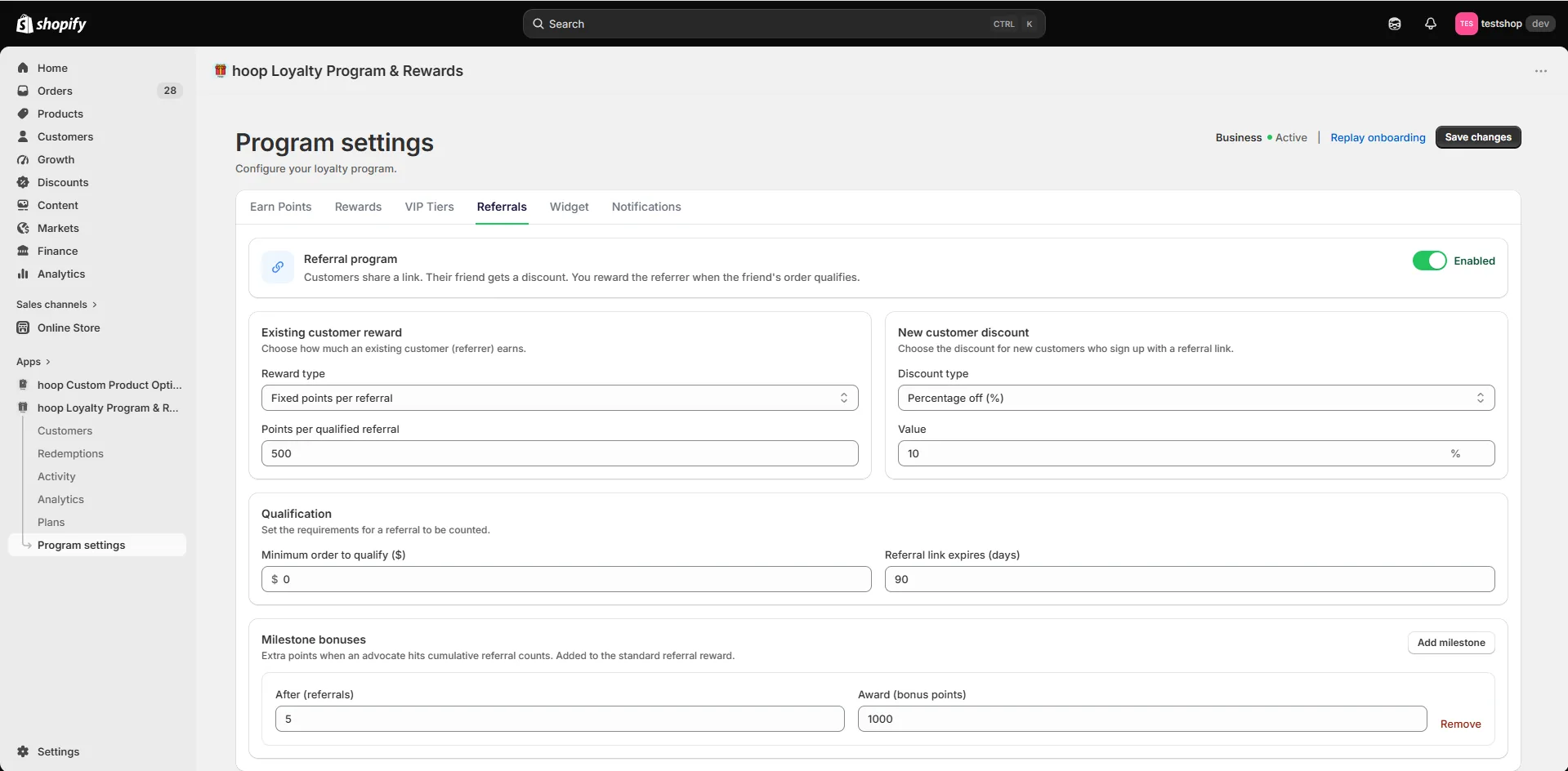This screenshot has height=771, width=1568.
Task: Open Home from the sidebar
Action: click(x=52, y=68)
